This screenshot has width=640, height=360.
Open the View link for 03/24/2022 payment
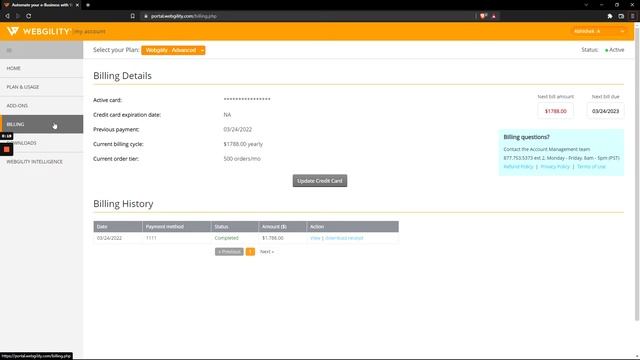pos(315,238)
